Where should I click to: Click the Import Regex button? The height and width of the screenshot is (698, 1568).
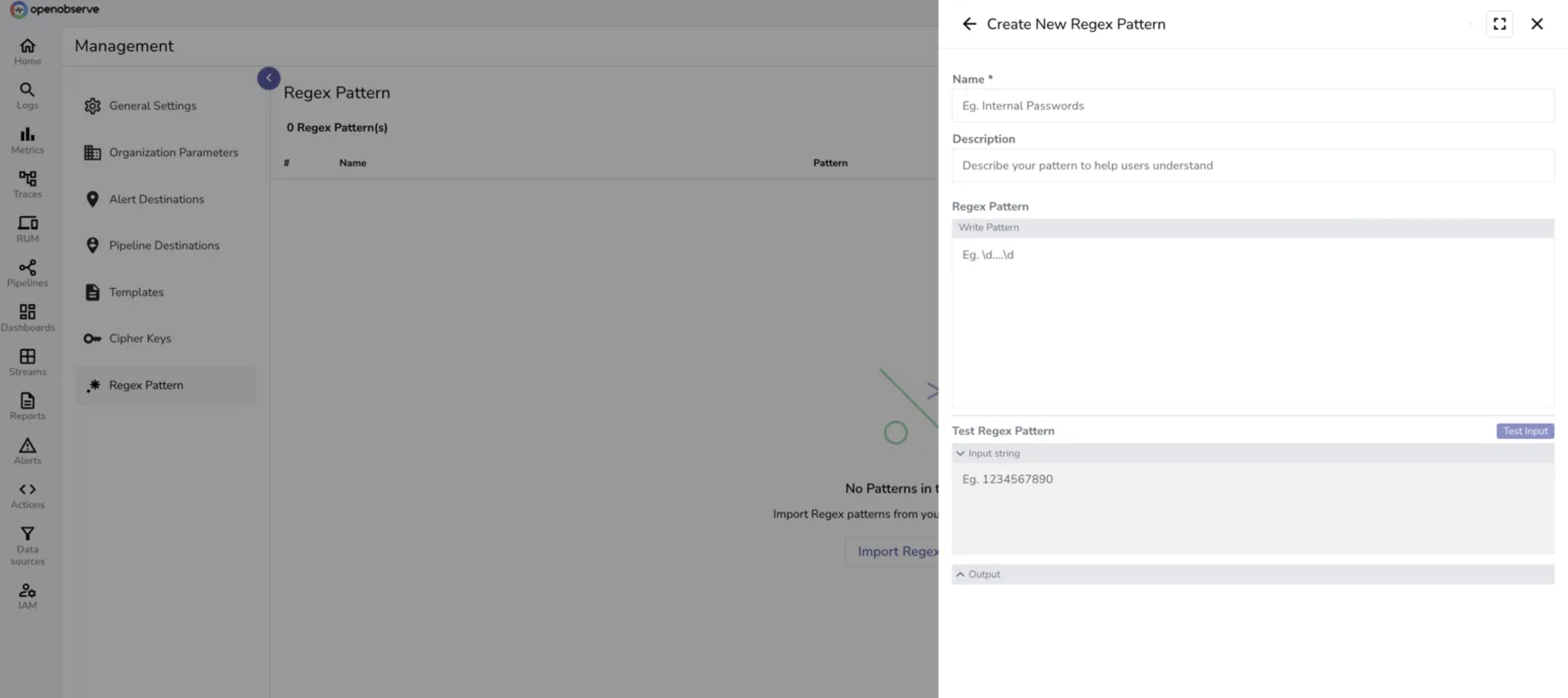point(892,551)
